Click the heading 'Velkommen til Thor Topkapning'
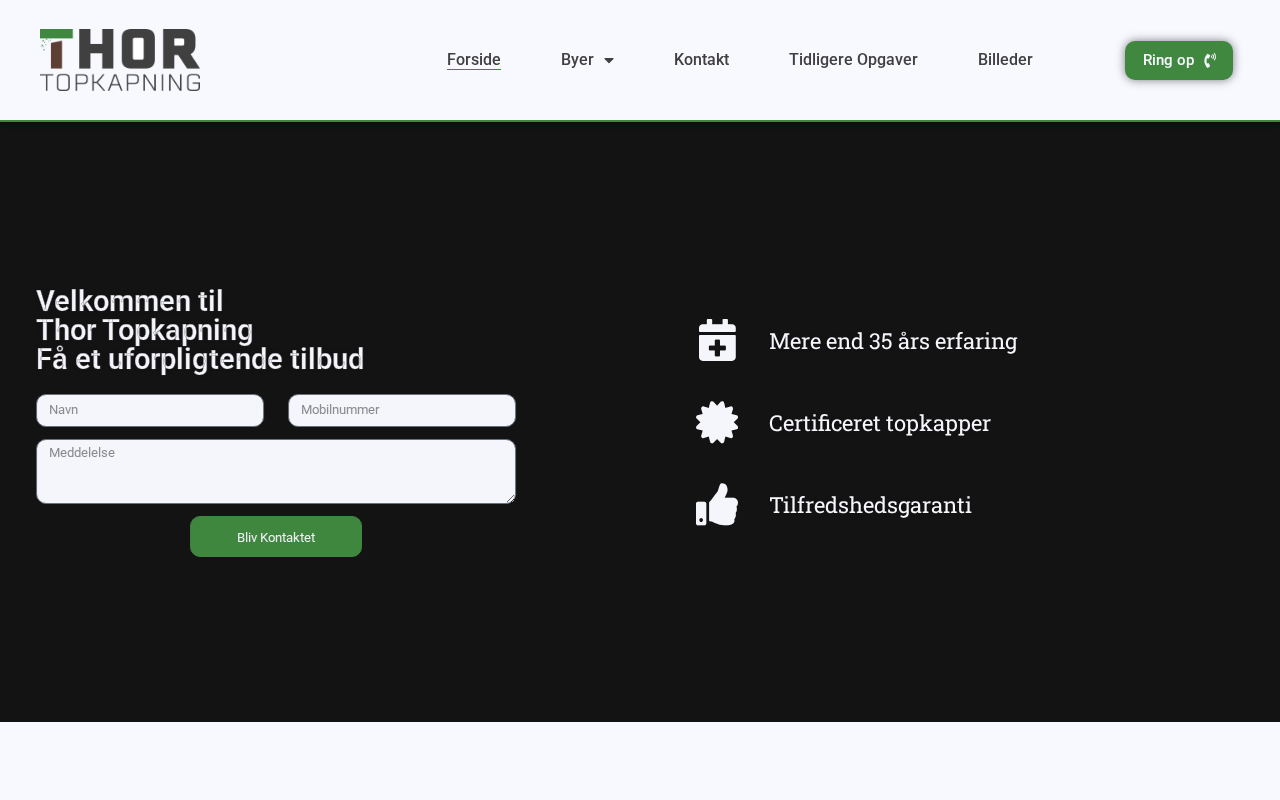This screenshot has height=800, width=1280. tap(145, 315)
